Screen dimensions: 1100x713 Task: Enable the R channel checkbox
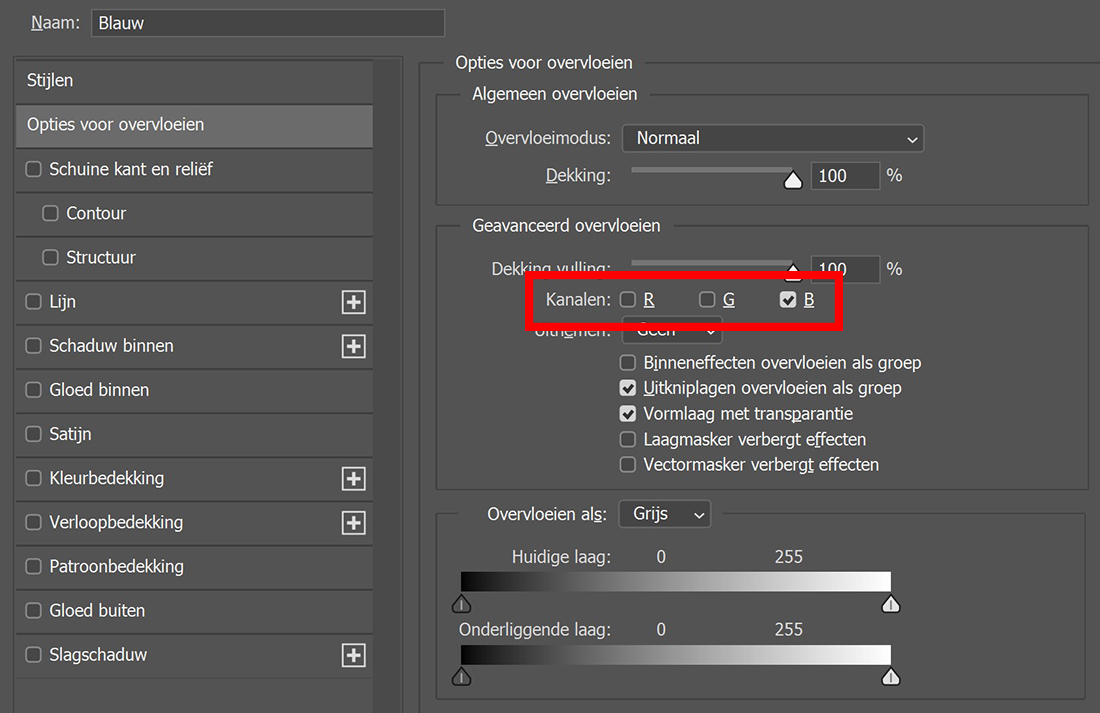coord(628,299)
